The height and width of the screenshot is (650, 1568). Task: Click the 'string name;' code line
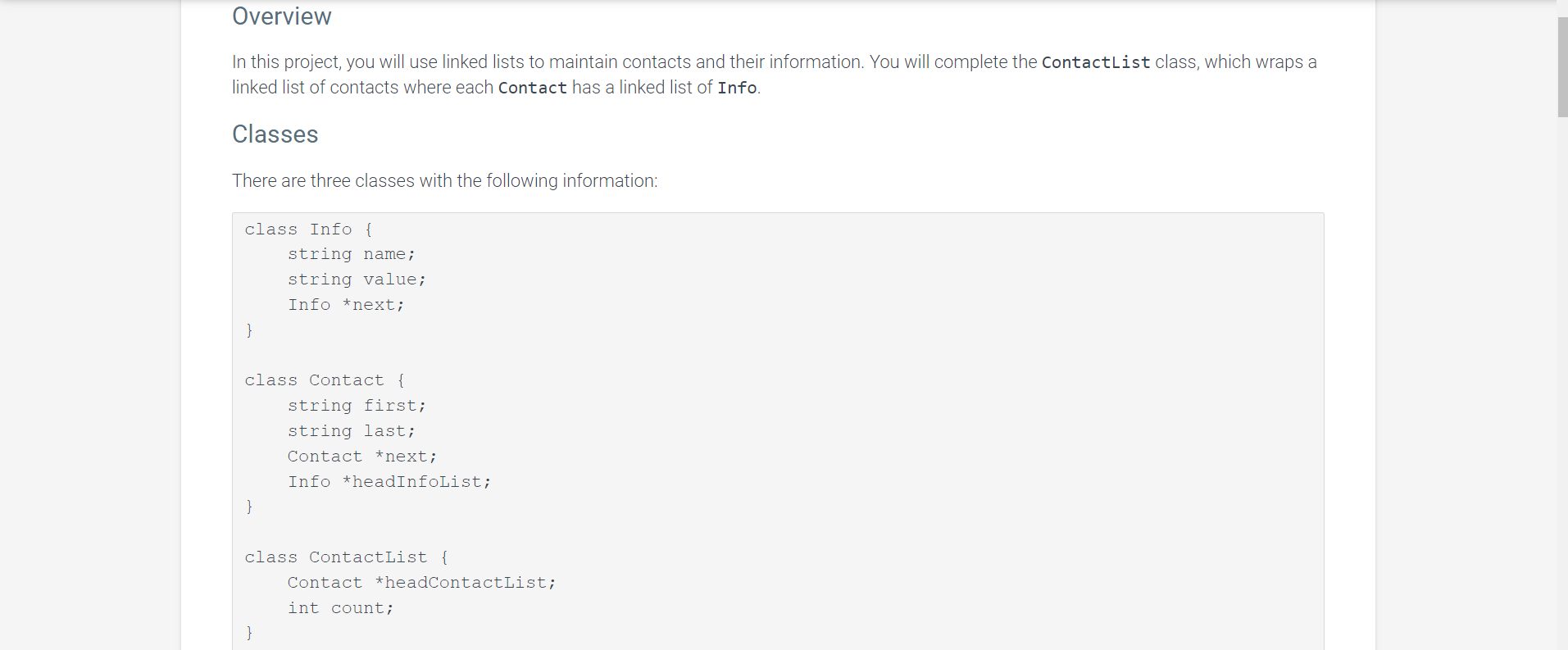[x=352, y=254]
